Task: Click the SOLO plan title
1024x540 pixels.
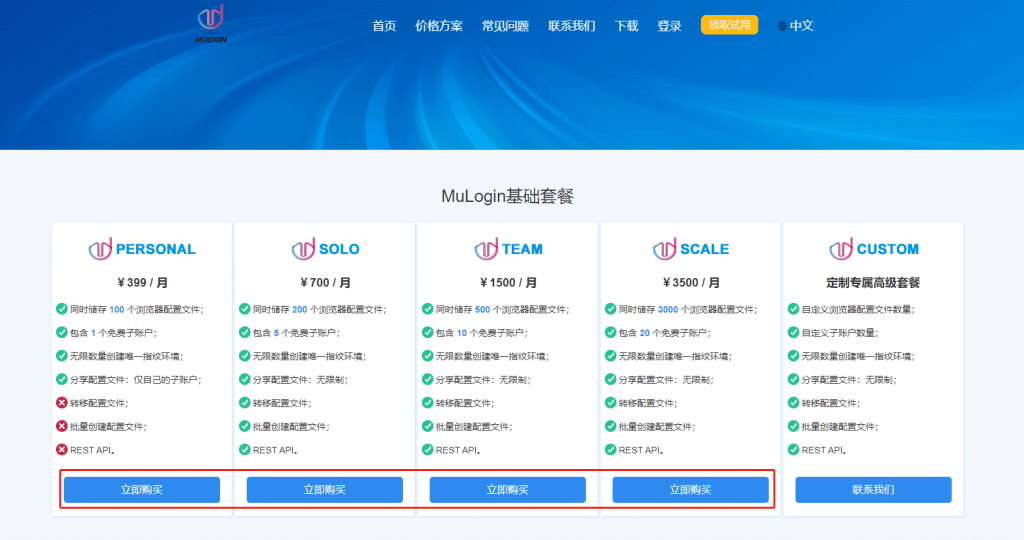Action: pos(339,249)
